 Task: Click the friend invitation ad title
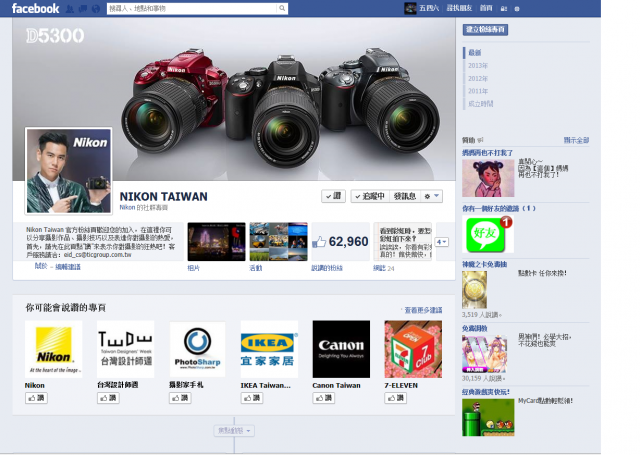click(x=499, y=209)
